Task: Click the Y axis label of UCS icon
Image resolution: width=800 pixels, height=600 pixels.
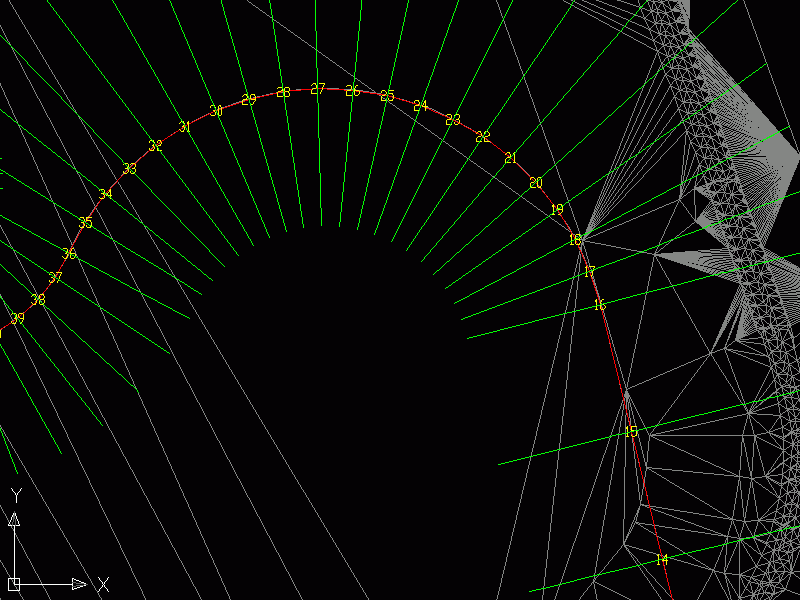Action: pyautogui.click(x=16, y=495)
